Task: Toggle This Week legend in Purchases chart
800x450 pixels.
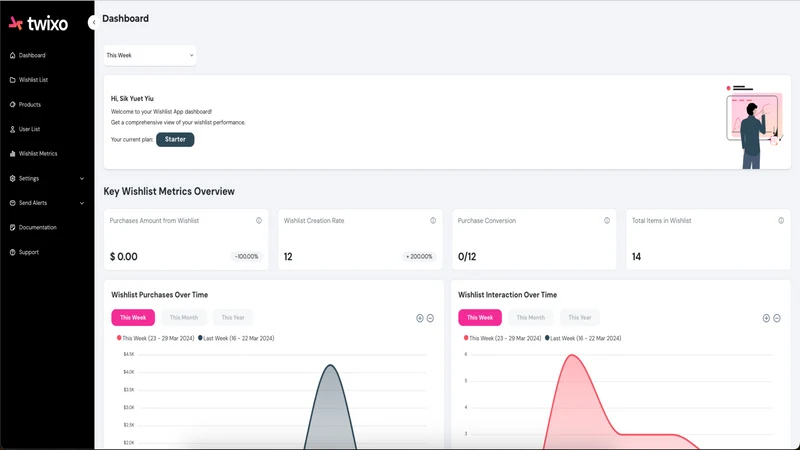Action: pyautogui.click(x=156, y=338)
